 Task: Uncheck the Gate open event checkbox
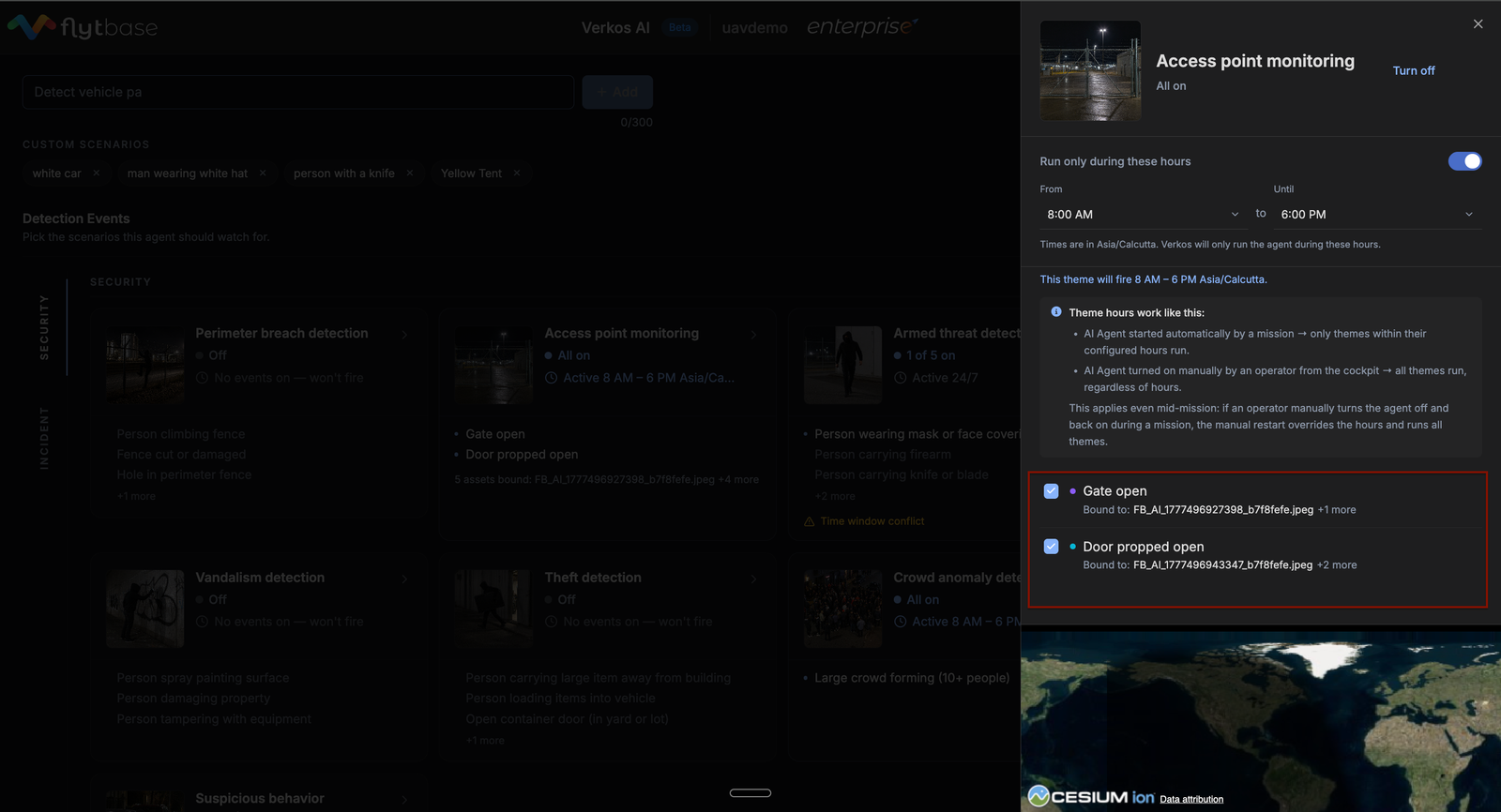[1052, 491]
